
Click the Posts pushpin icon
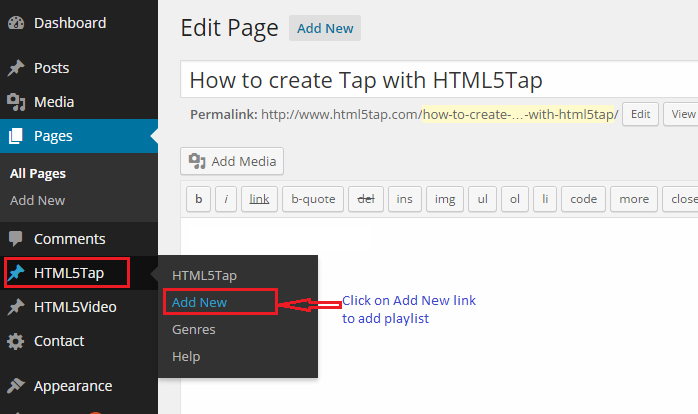pos(16,68)
